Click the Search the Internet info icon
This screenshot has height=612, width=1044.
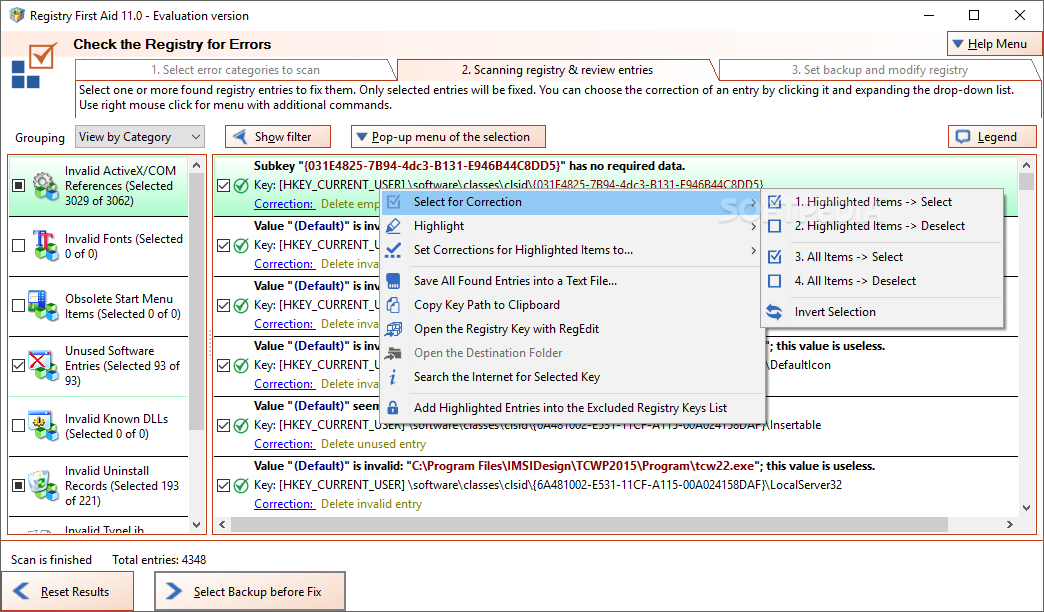[394, 377]
